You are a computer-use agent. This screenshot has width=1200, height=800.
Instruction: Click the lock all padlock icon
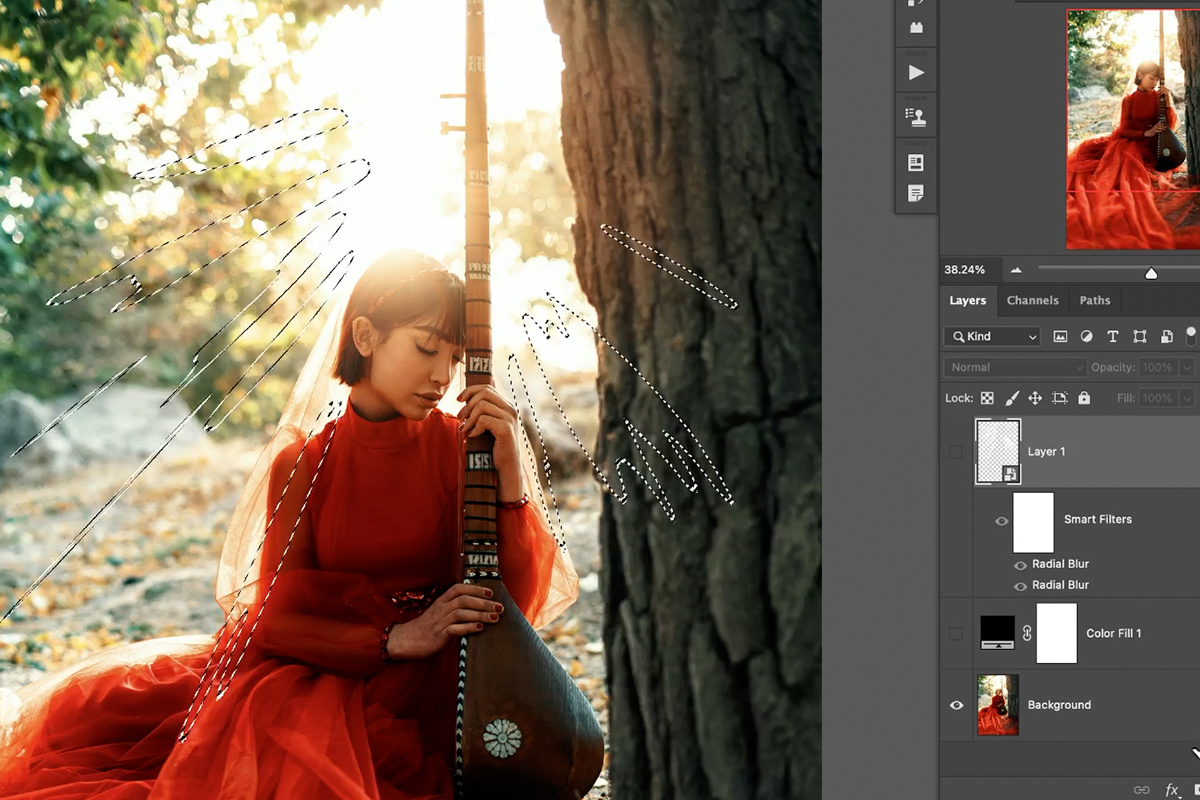1083,398
